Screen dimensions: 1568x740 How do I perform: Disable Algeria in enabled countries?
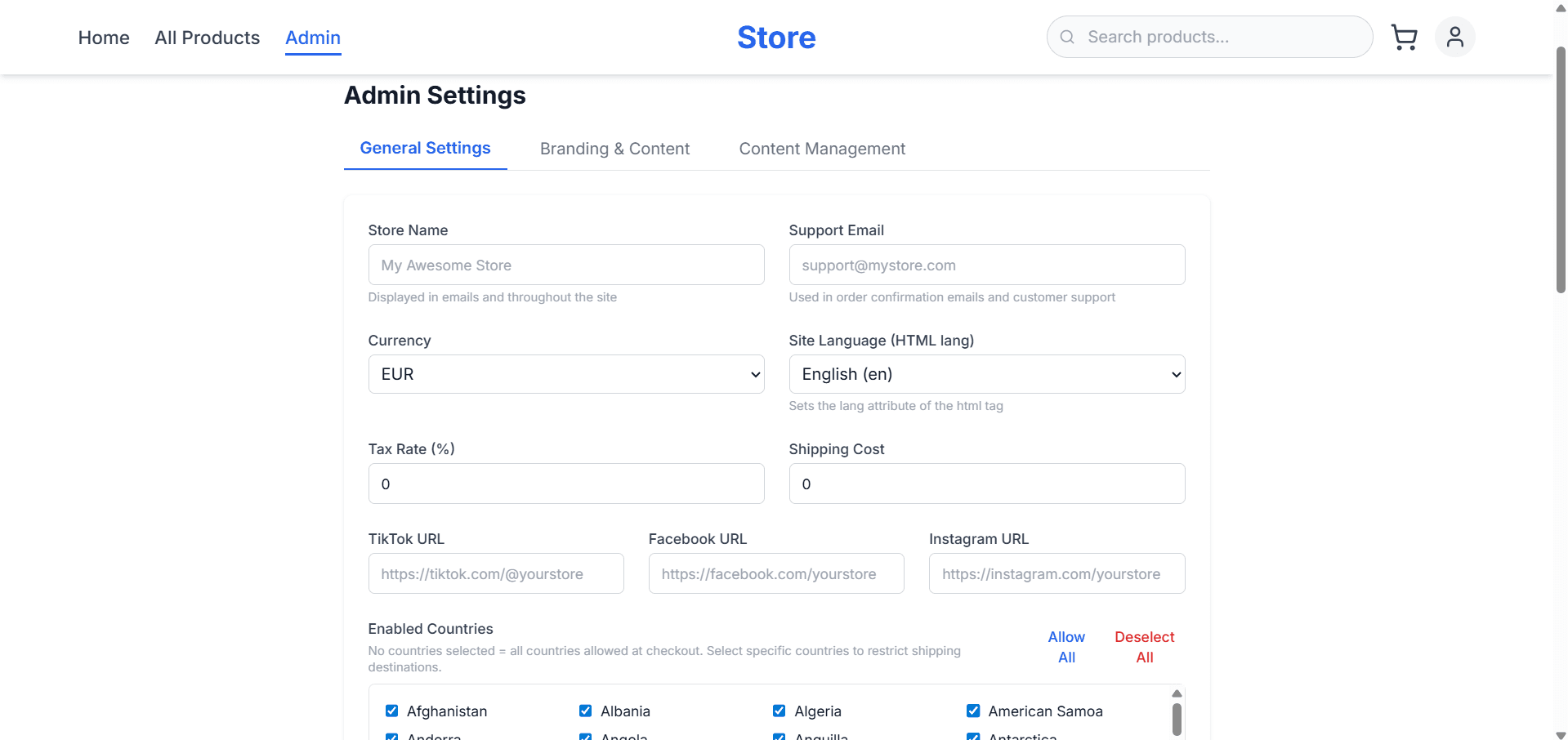(x=779, y=711)
